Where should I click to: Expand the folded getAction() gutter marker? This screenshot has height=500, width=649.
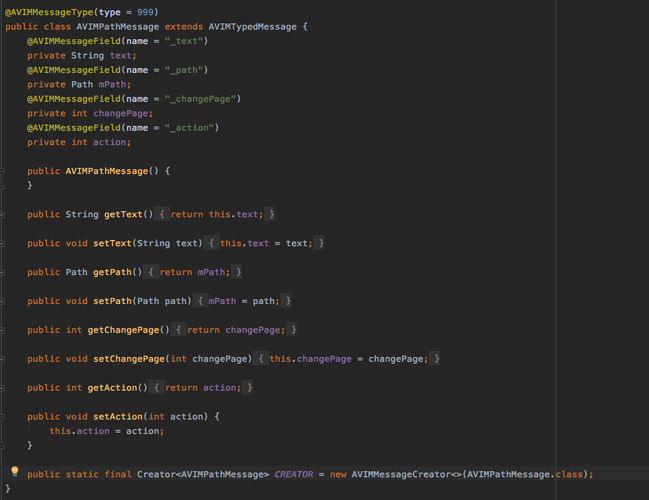(x=2, y=388)
